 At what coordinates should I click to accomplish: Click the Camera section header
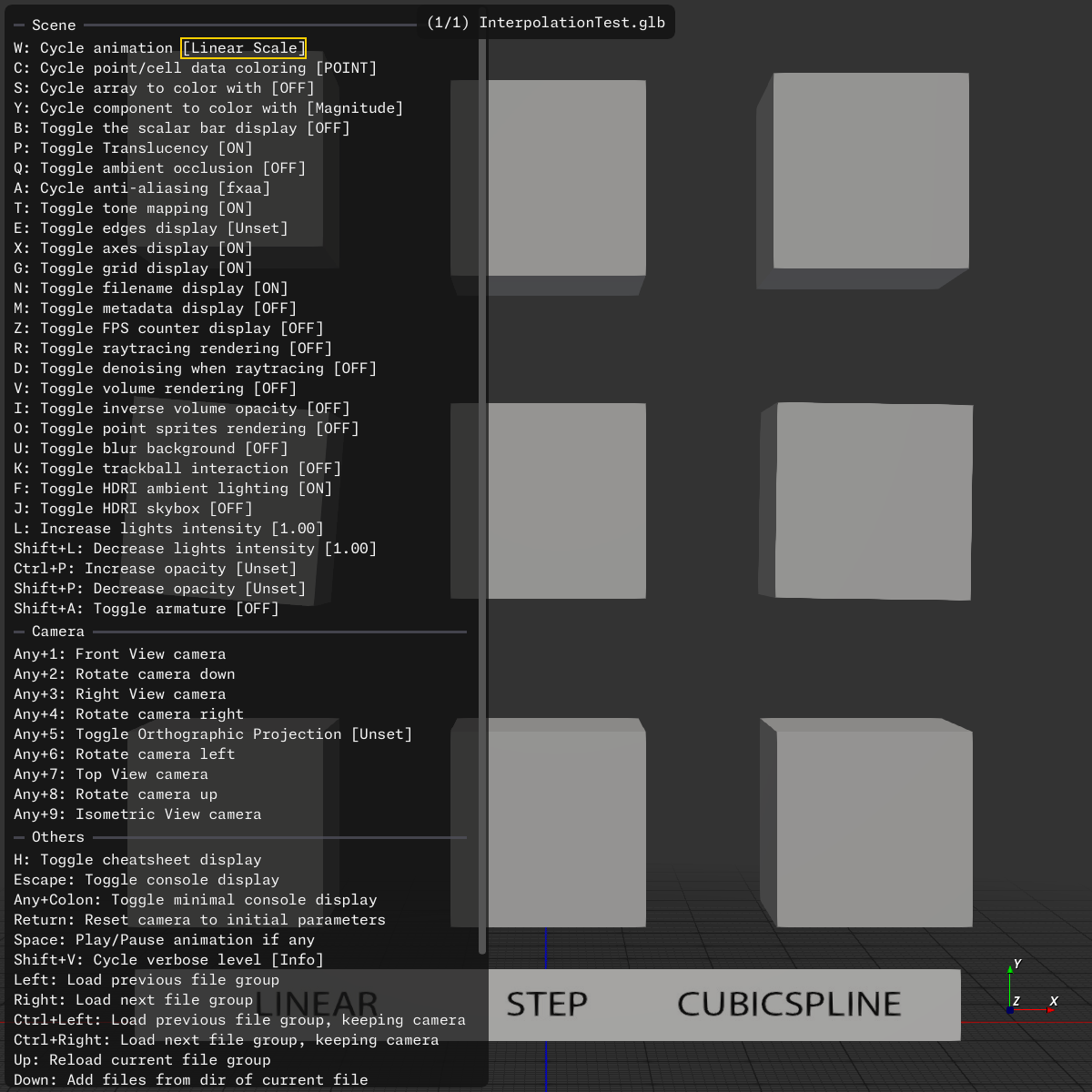click(x=58, y=632)
